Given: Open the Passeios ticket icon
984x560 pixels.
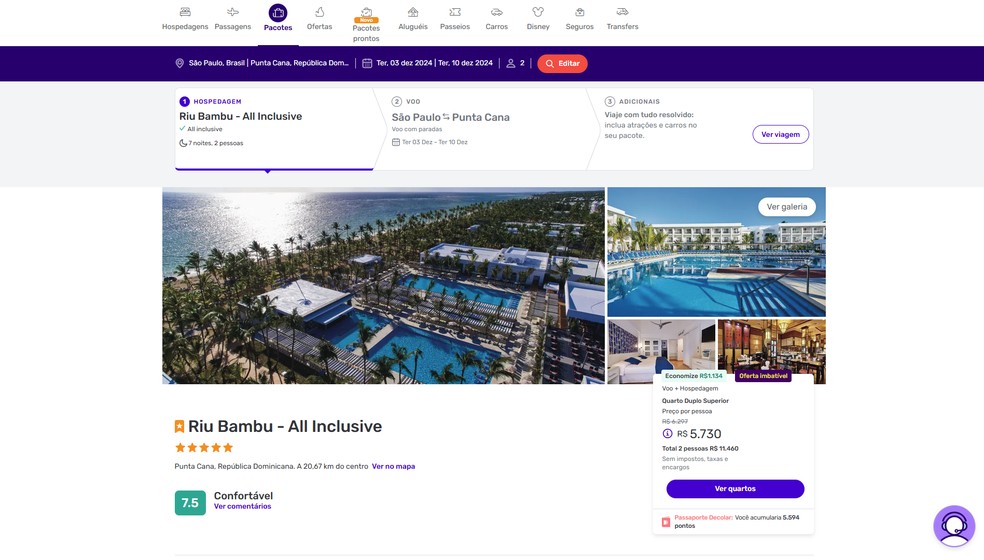Looking at the screenshot, I should pyautogui.click(x=455, y=12).
